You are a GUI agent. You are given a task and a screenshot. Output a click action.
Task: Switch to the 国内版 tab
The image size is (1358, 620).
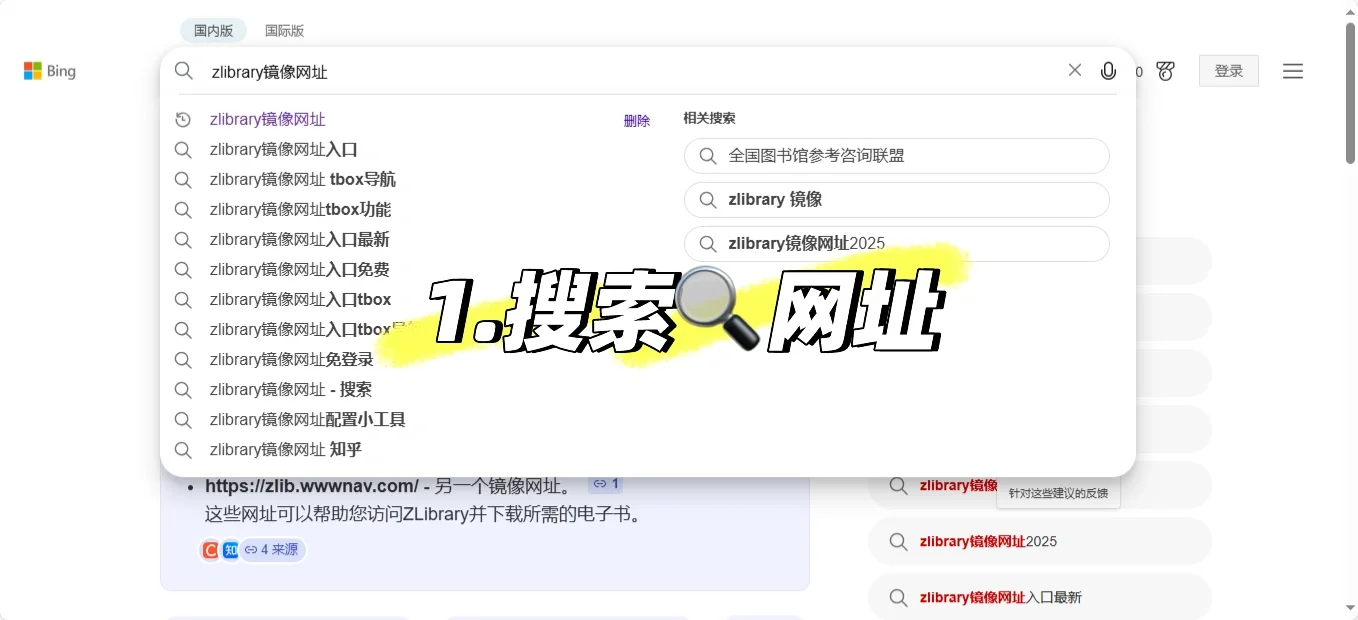213,31
